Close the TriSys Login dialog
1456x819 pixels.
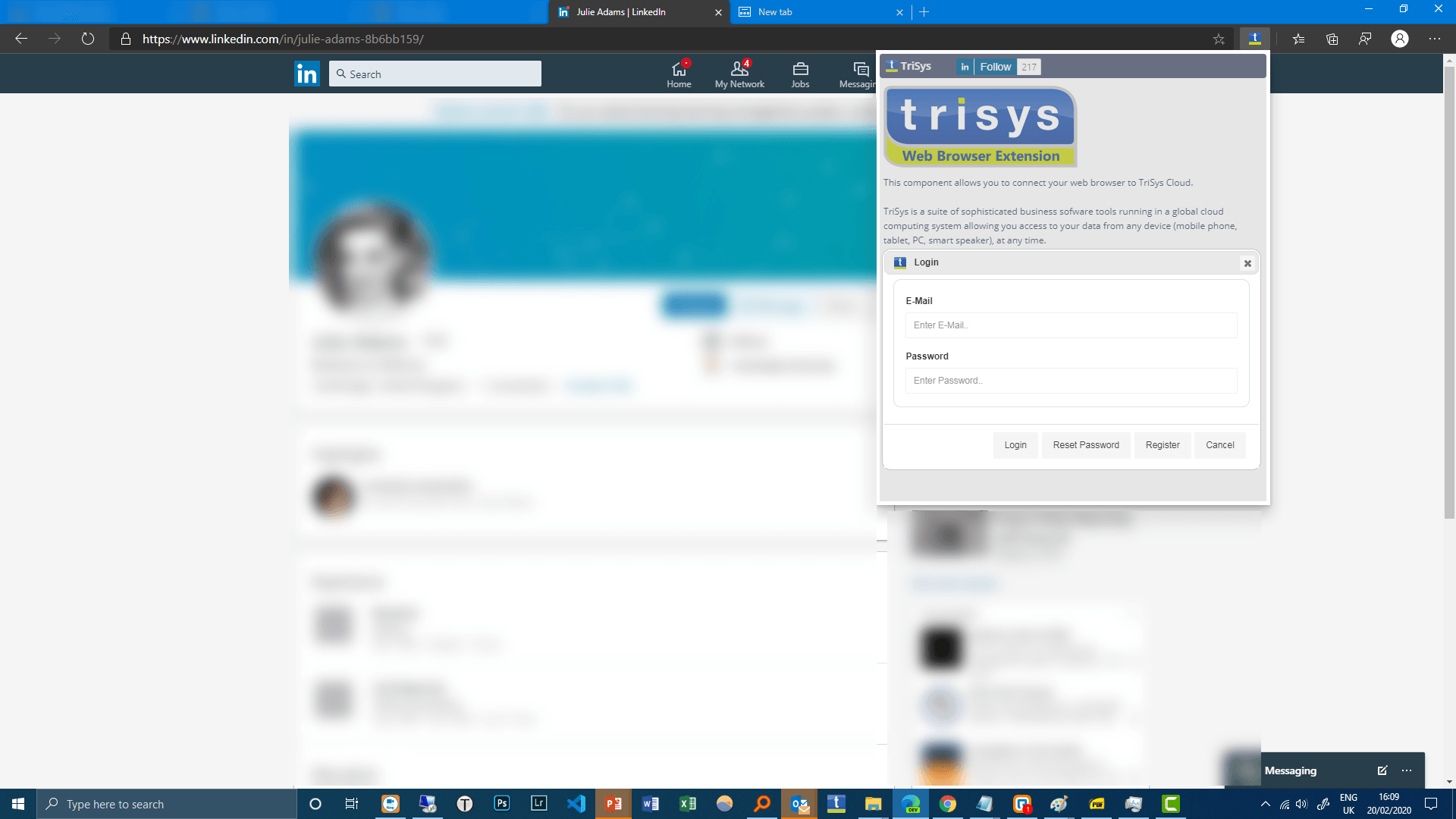coord(1247,263)
